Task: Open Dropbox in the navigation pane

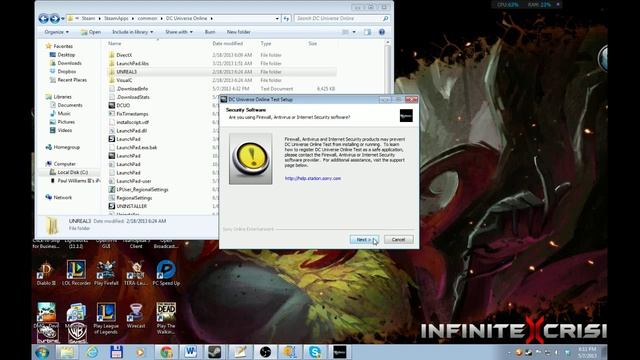Action: pos(67,71)
